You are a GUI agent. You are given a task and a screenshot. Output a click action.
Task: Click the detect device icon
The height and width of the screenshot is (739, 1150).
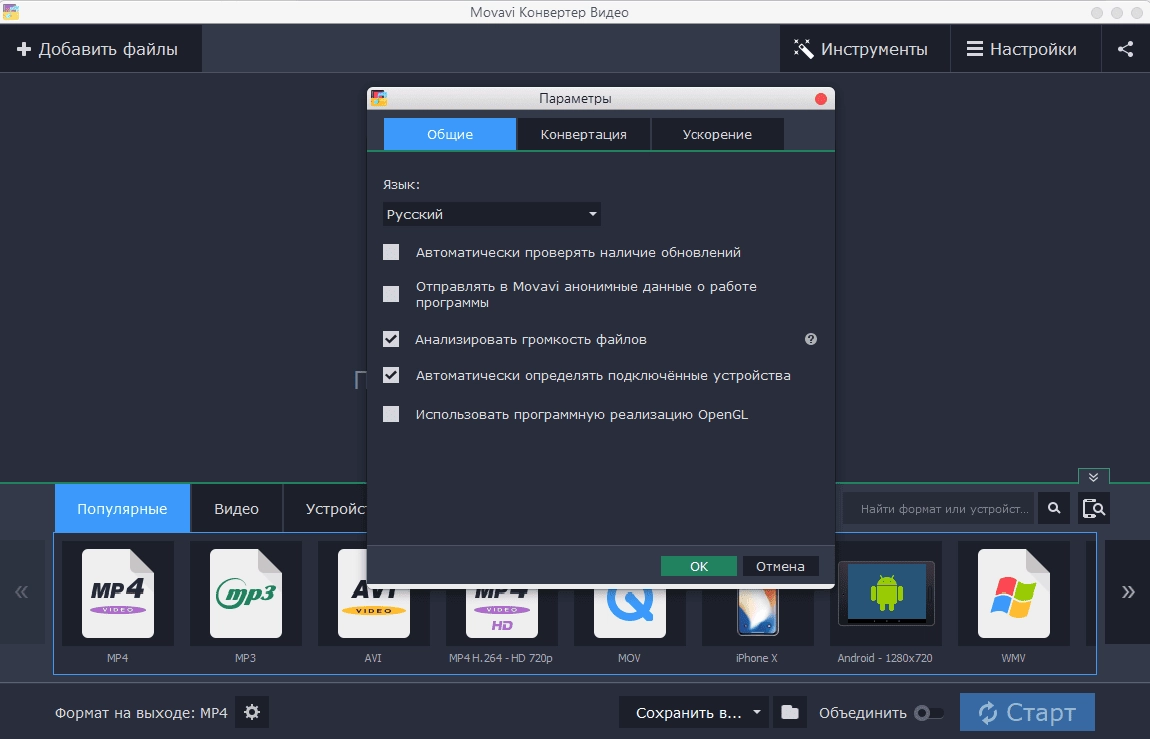(x=1094, y=508)
